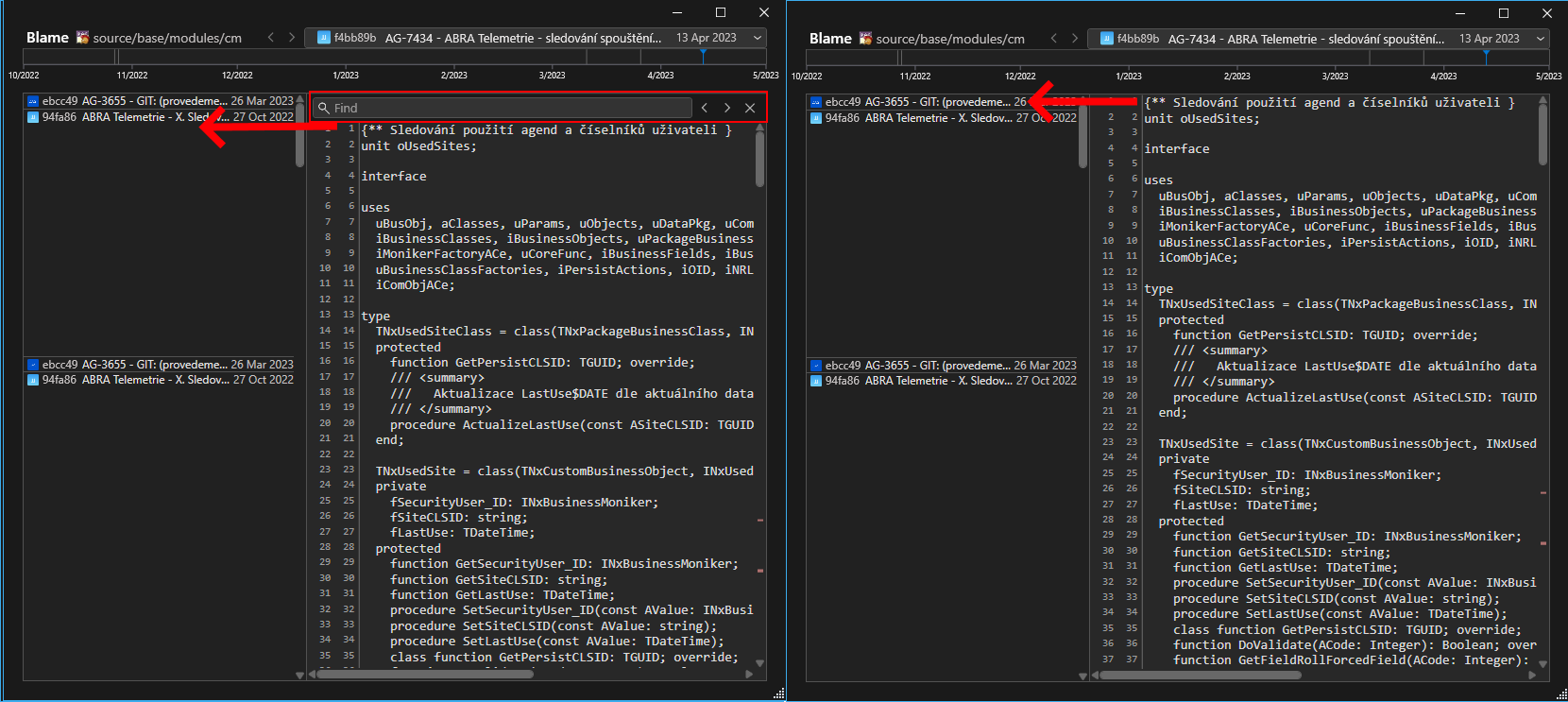Screen dimensions: 1568x702
Task: Maximize the left Blame window
Action: [721, 12]
